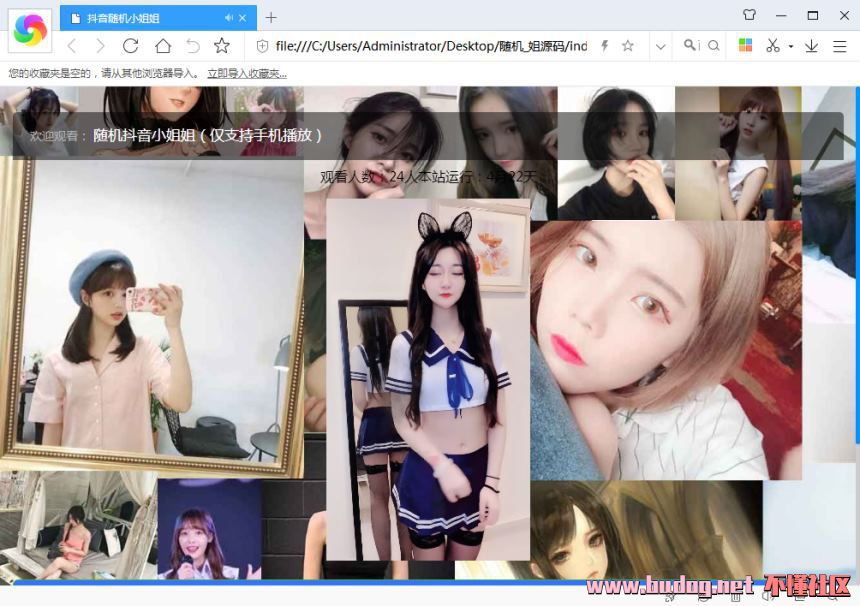
Task: Click the undo/restore closed page icon
Action: coord(192,46)
